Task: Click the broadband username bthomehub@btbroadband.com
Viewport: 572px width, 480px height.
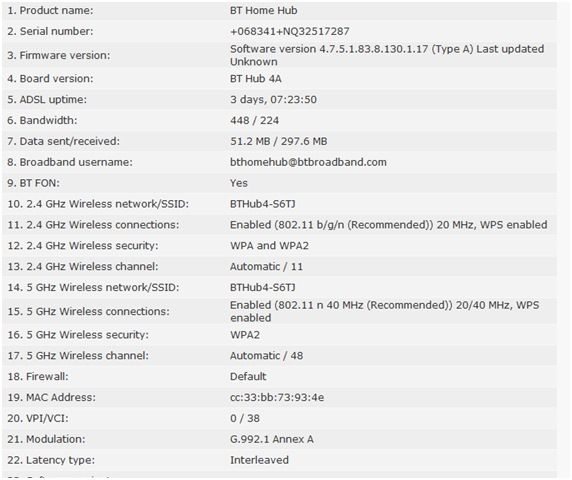Action: pos(308,162)
